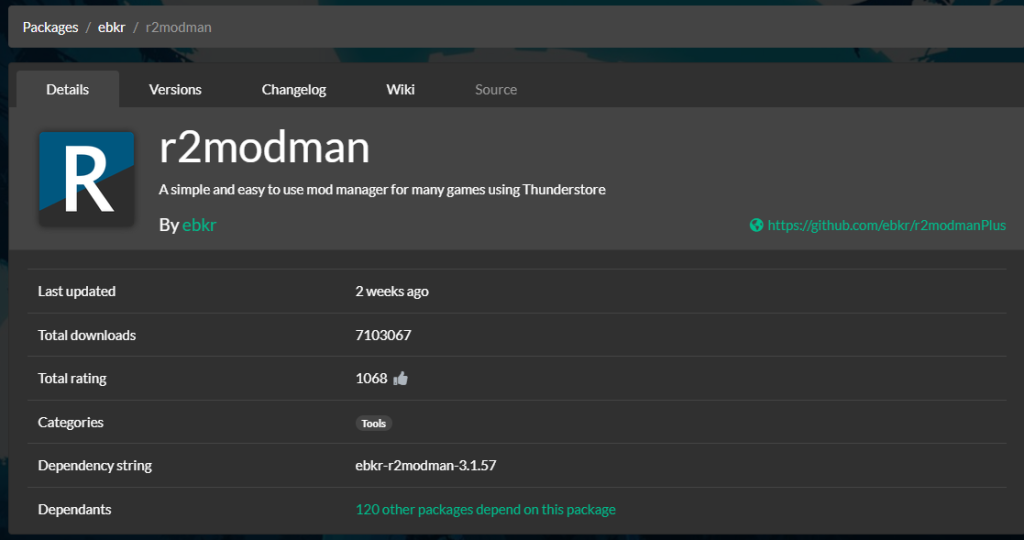Click the ebkr breadcrumb link
1024x540 pixels.
[111, 27]
